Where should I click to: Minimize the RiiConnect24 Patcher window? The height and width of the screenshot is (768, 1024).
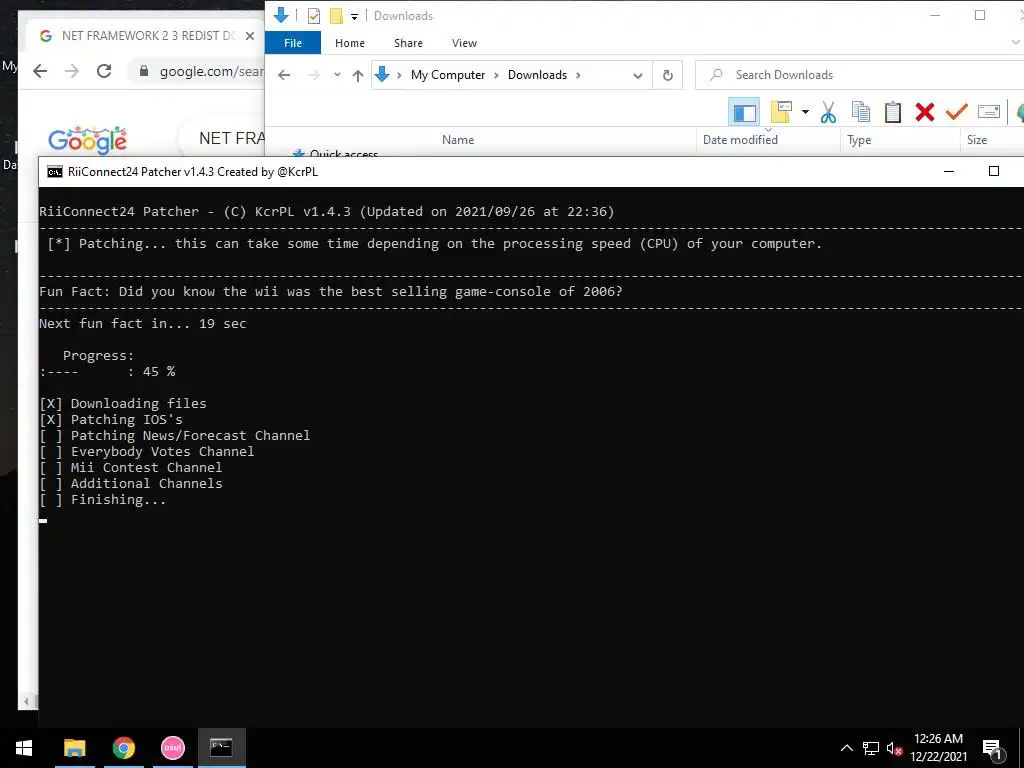click(x=949, y=172)
